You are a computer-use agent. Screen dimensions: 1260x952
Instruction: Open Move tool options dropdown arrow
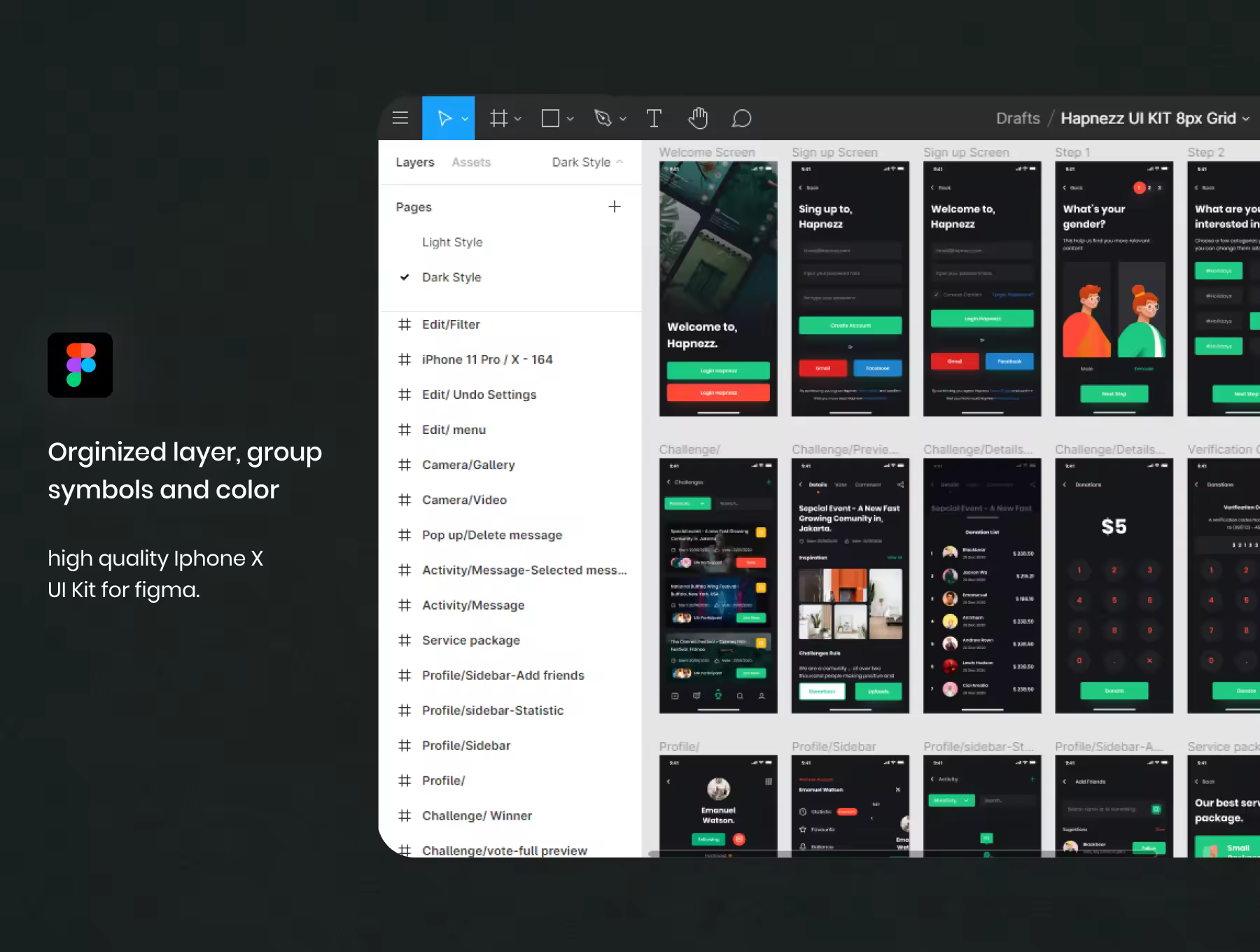coord(465,119)
